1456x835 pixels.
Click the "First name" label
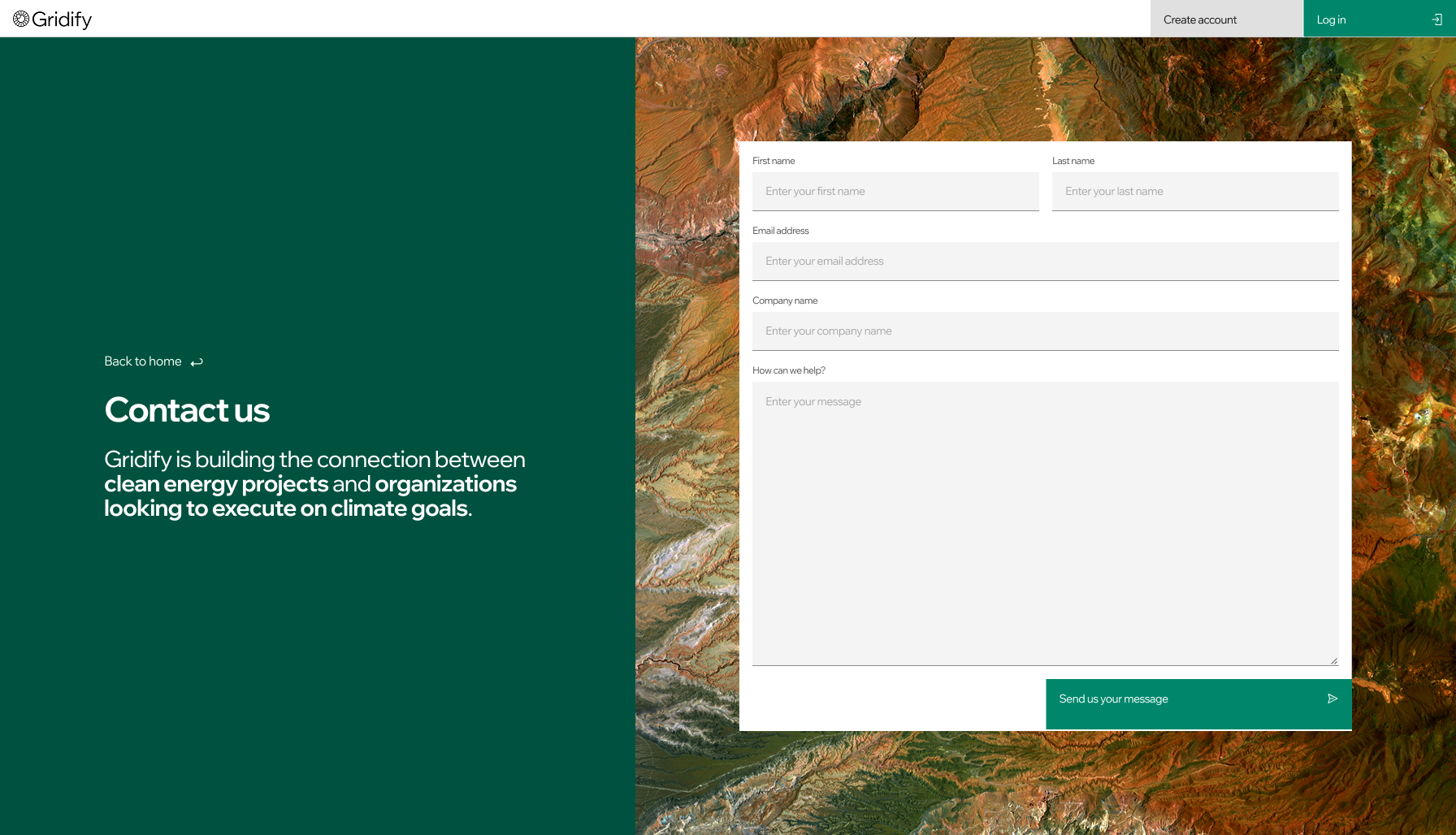(x=773, y=161)
